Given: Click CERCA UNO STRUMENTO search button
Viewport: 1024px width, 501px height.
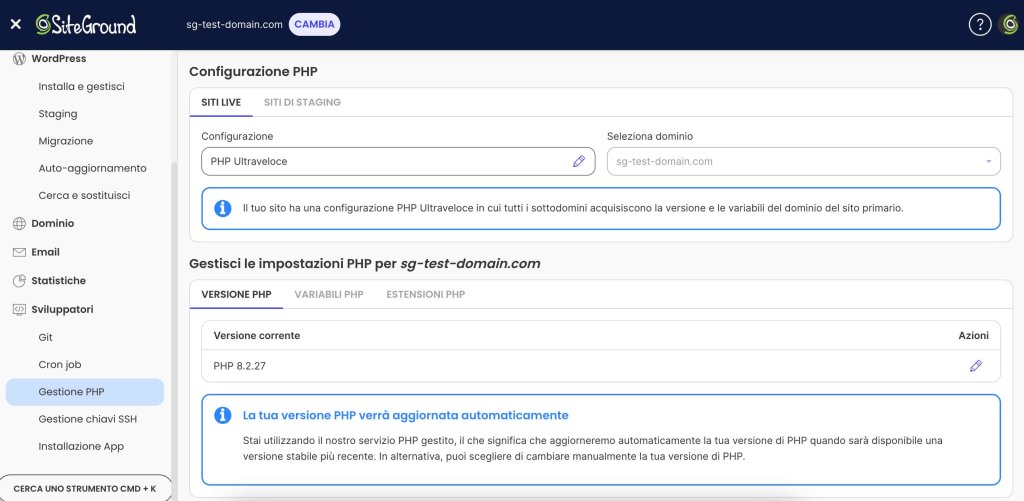Looking at the screenshot, I should coord(85,488).
